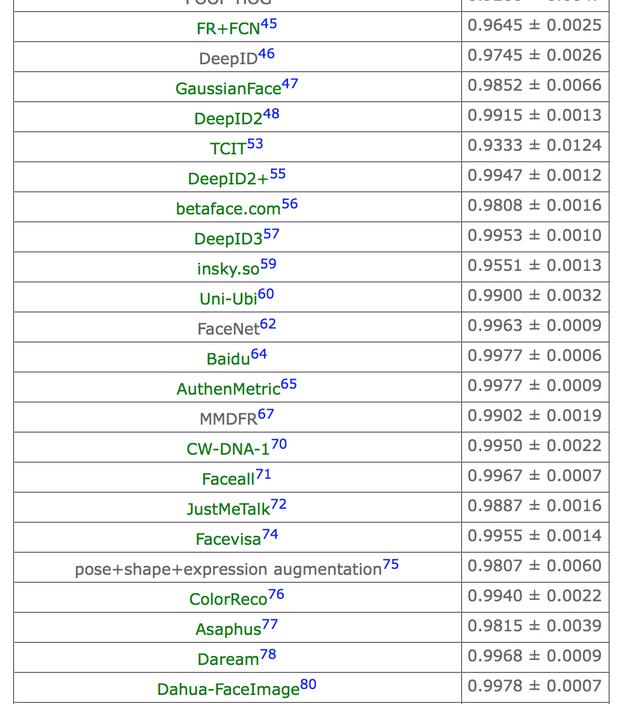
Task: Click the TCIT entry link
Action: [x=227, y=149]
